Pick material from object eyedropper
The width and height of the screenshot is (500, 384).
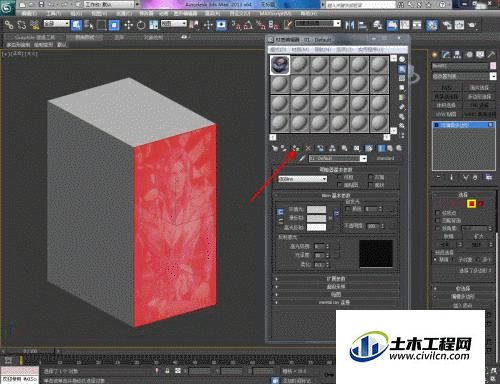(302, 159)
